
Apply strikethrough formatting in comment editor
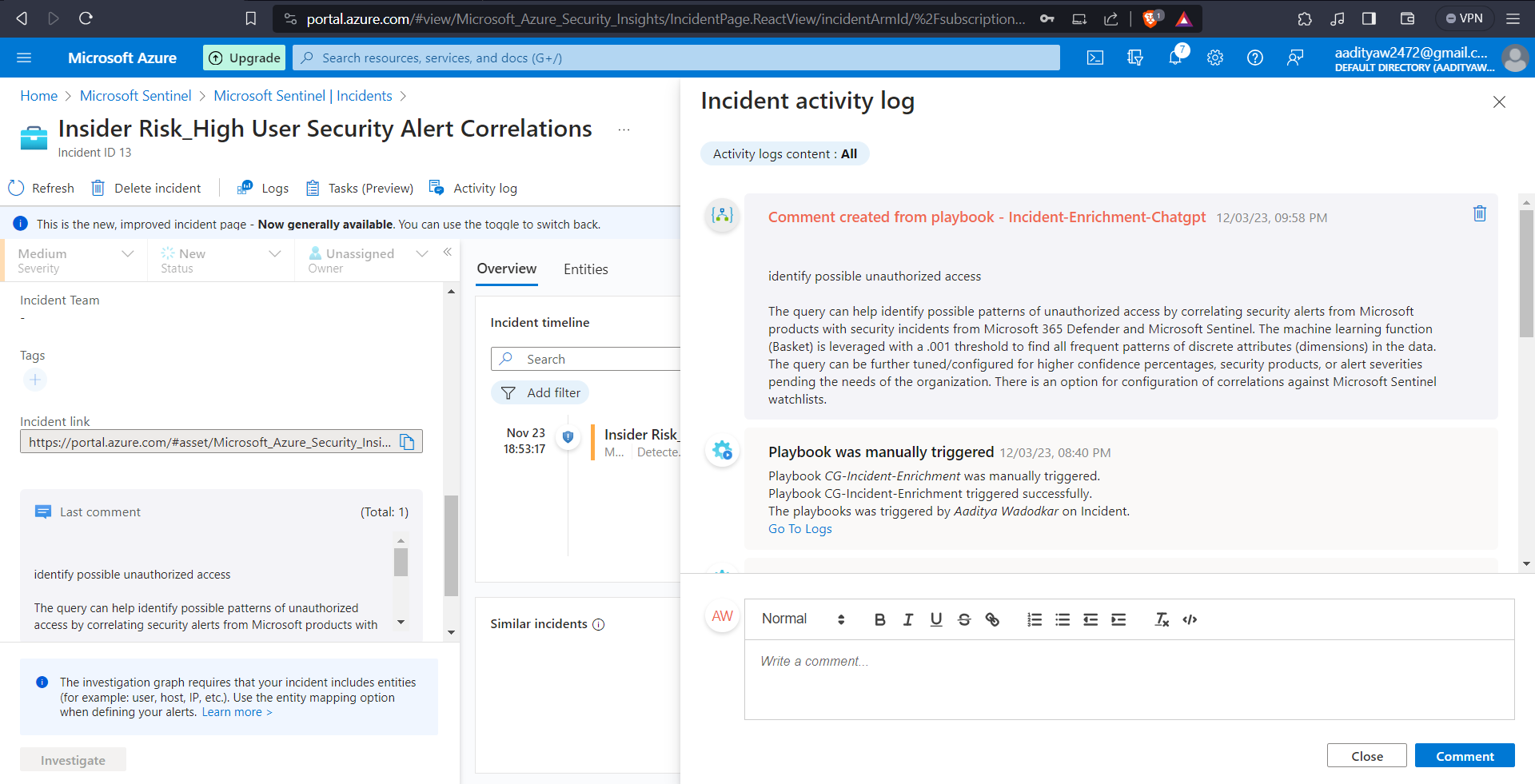(x=964, y=619)
